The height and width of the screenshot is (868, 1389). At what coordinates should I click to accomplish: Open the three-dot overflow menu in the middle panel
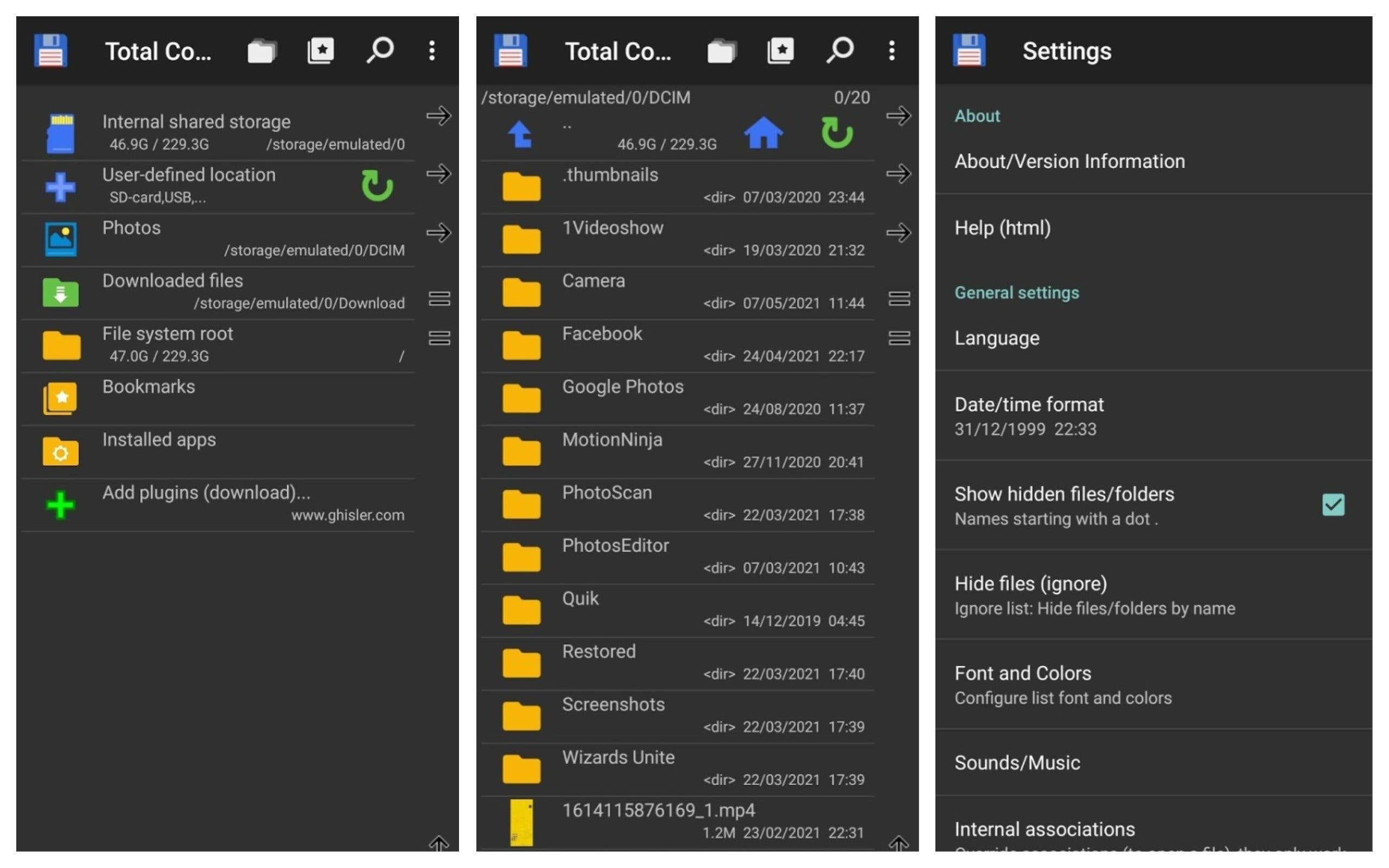[x=891, y=50]
